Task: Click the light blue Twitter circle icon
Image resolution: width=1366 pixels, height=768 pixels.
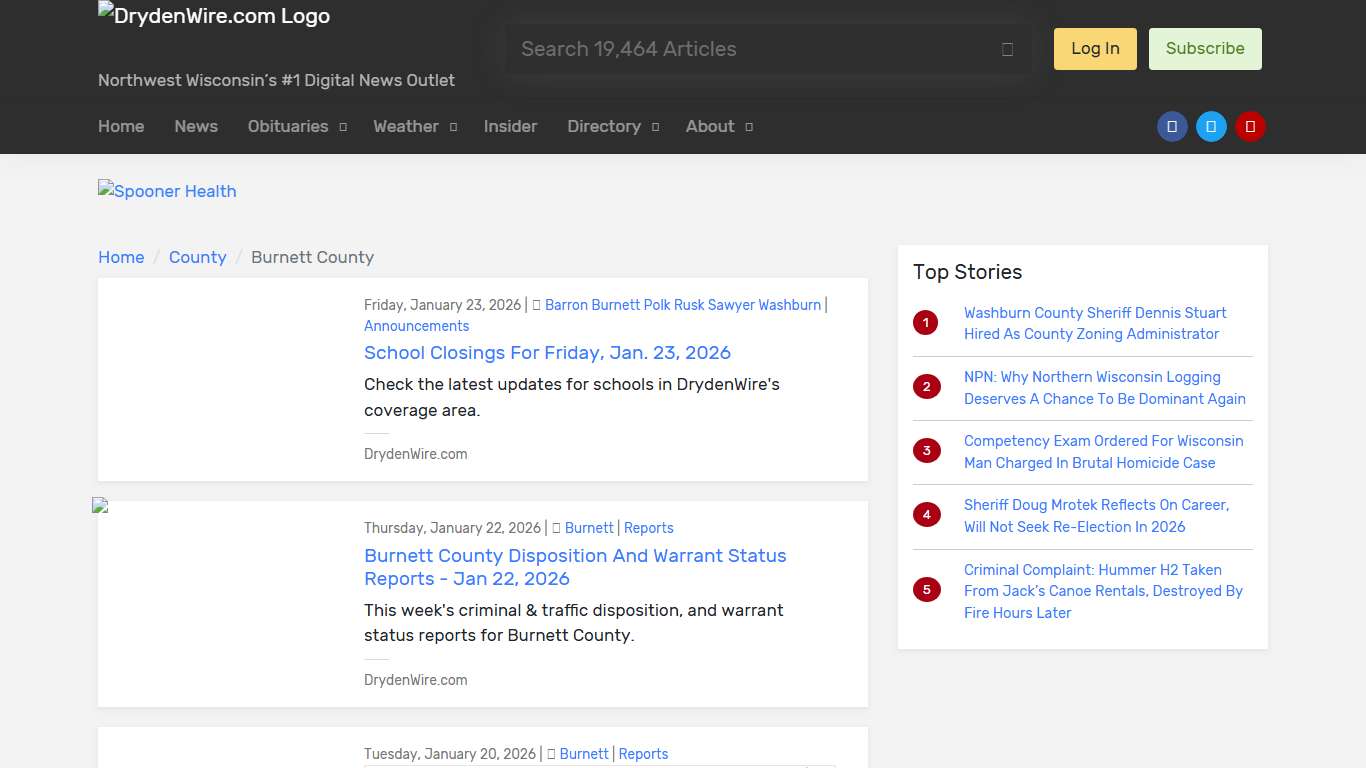Action: coord(1211,127)
